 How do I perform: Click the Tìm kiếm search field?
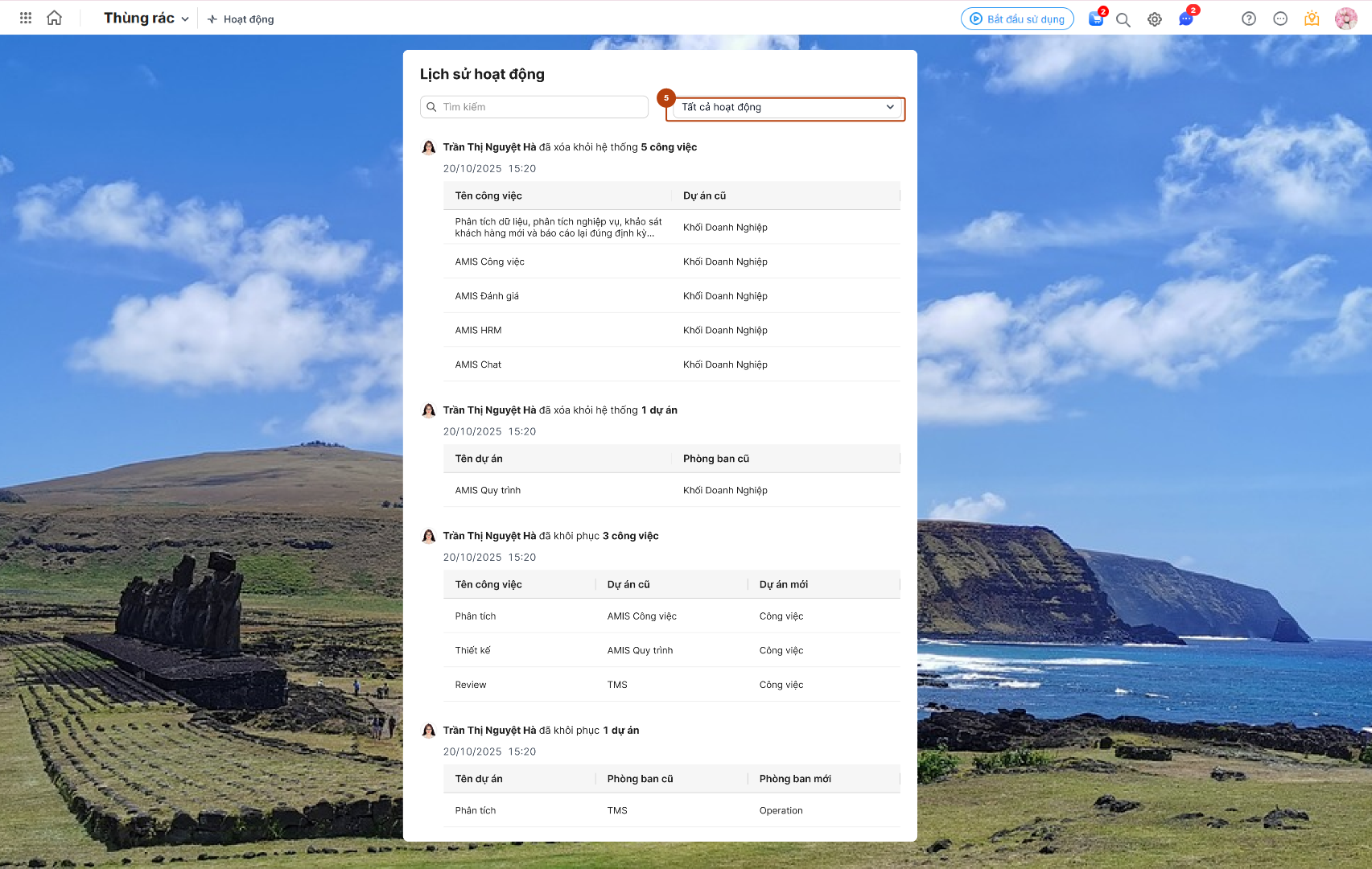(534, 107)
